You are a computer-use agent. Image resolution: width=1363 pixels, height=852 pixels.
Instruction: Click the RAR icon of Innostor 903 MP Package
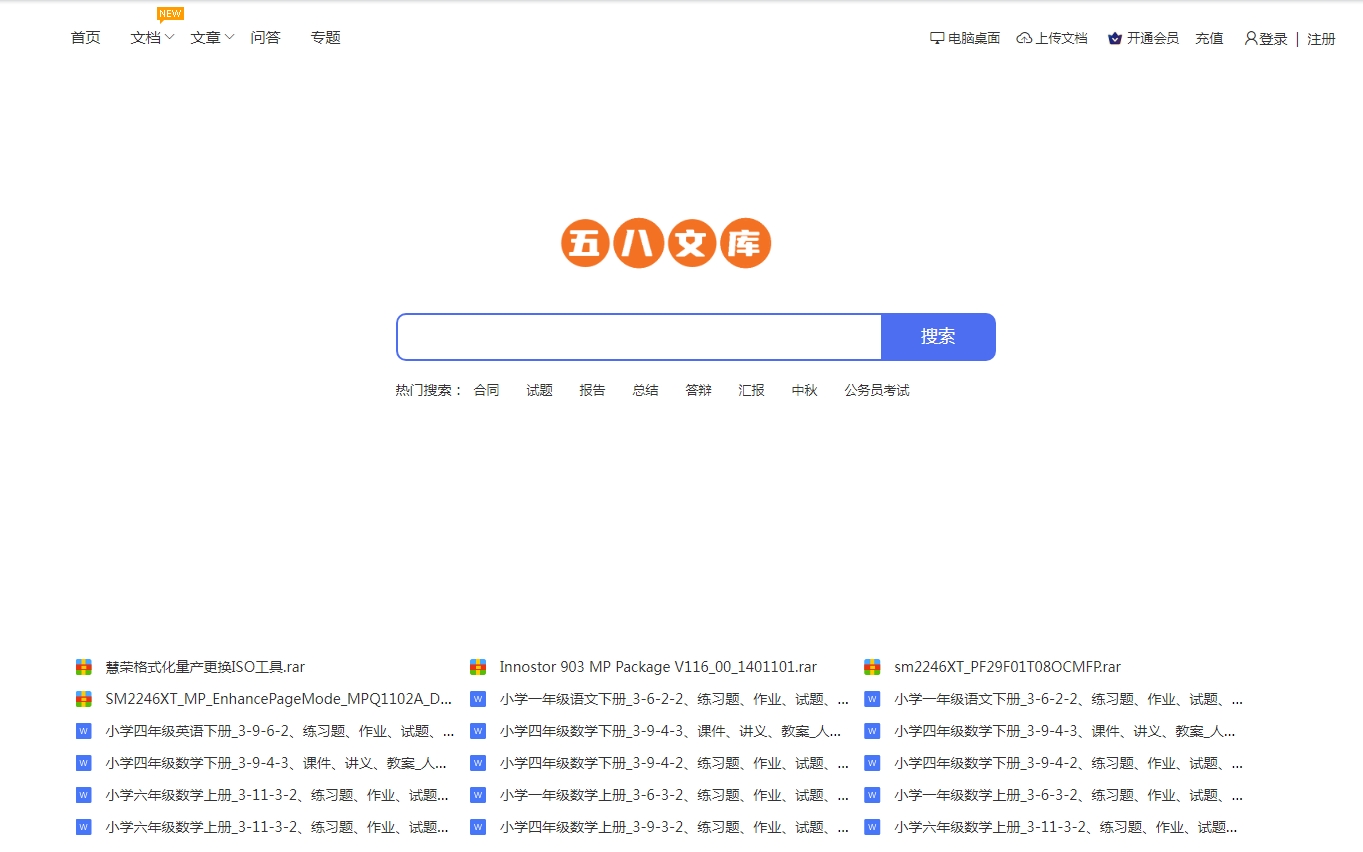click(x=477, y=666)
